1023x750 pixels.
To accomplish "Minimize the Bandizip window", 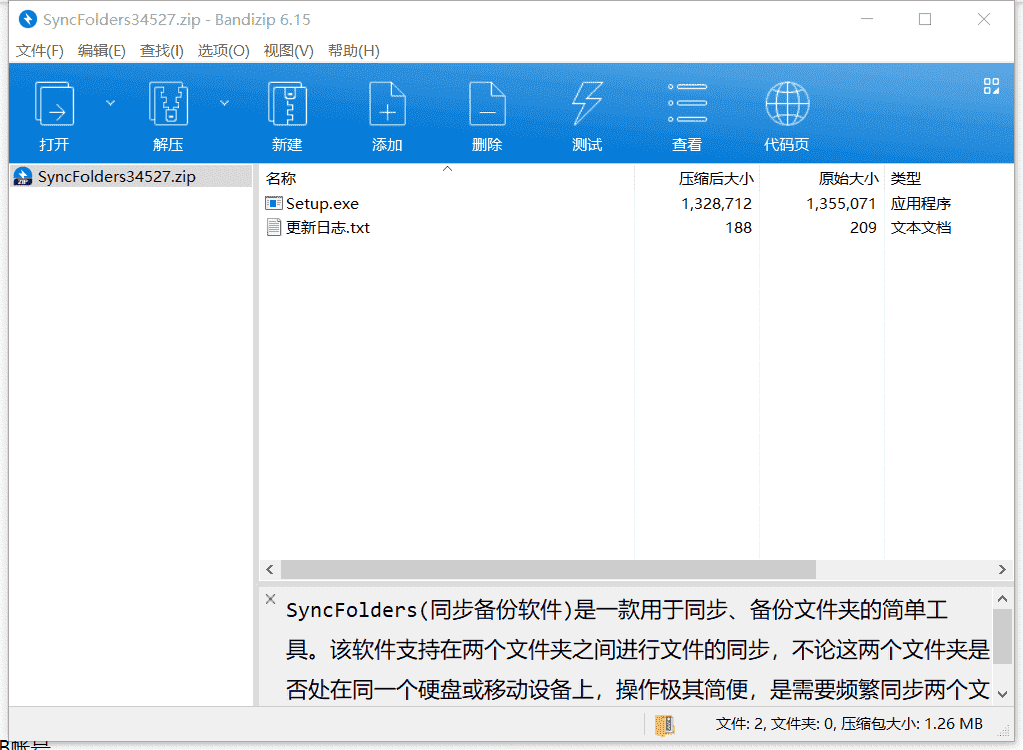I will pyautogui.click(x=867, y=20).
